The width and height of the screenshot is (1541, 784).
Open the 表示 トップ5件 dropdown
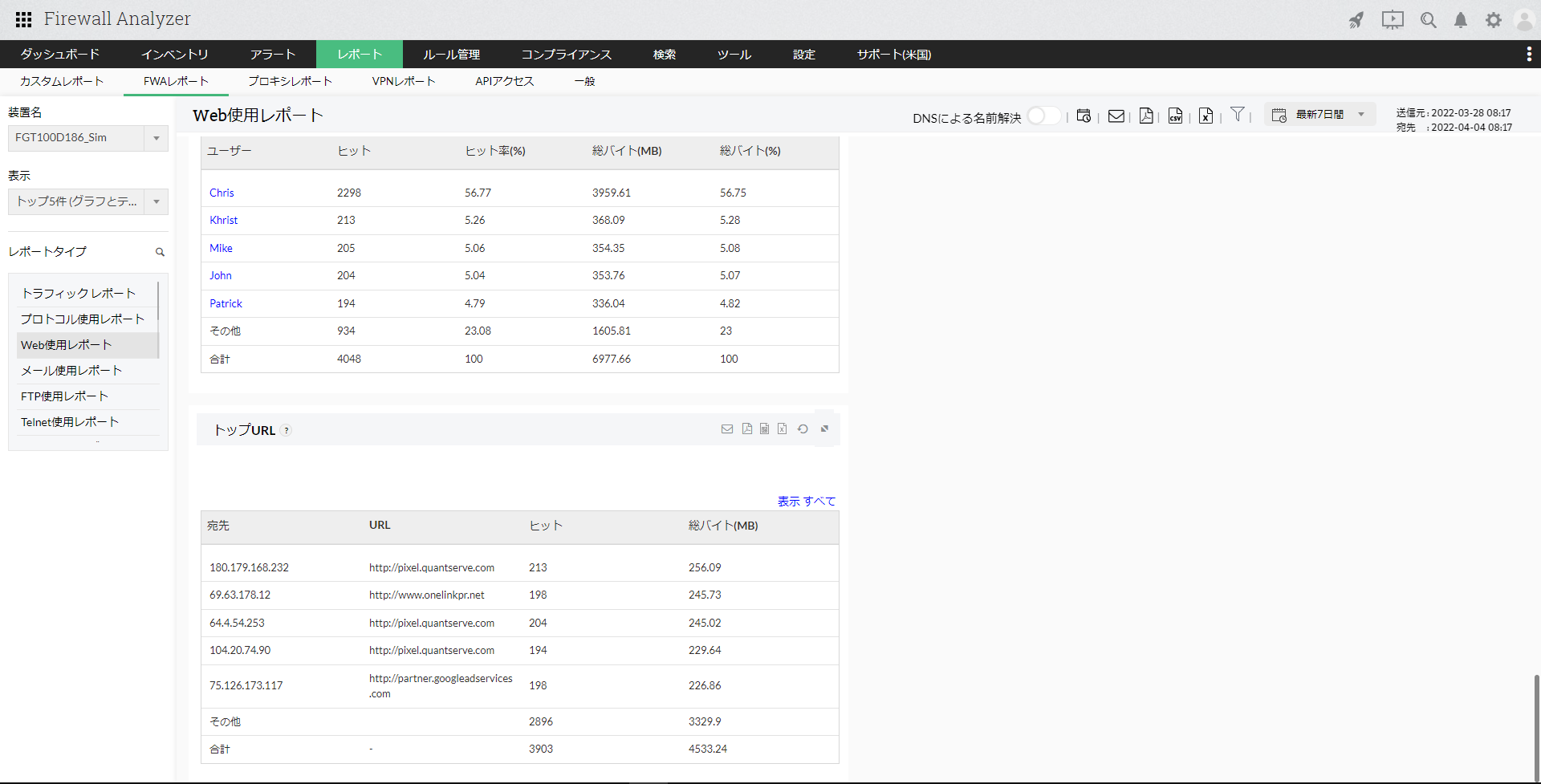click(x=157, y=201)
